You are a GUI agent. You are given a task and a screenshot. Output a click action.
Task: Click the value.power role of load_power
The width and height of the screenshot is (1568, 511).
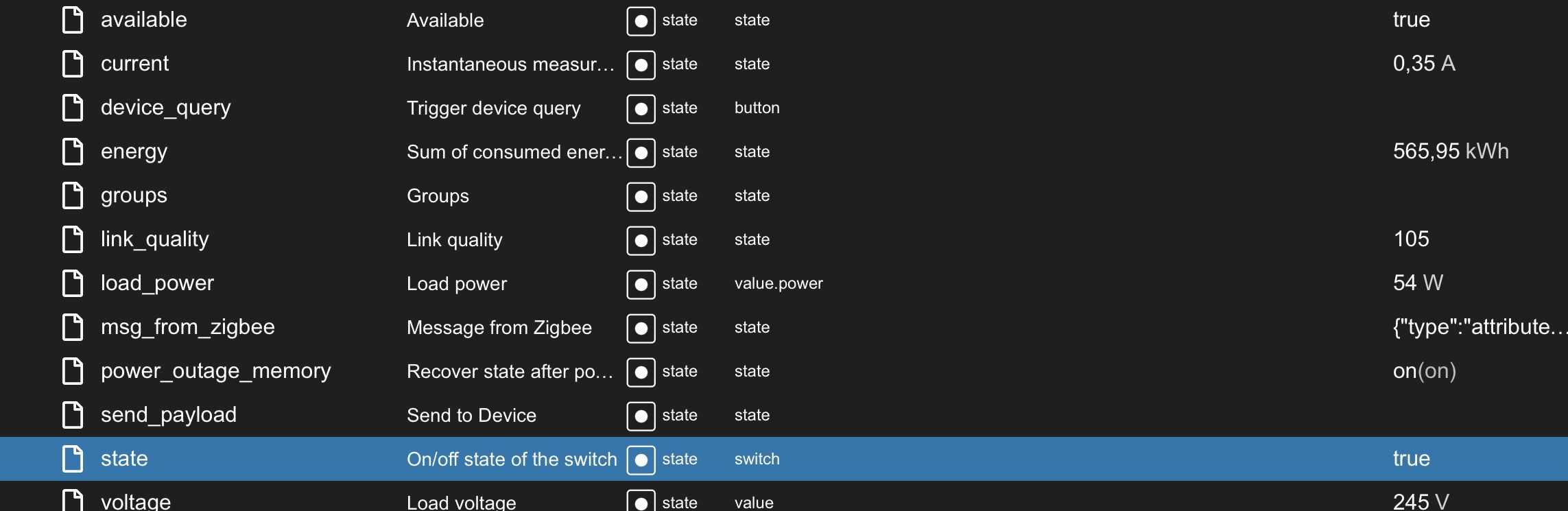[778, 284]
